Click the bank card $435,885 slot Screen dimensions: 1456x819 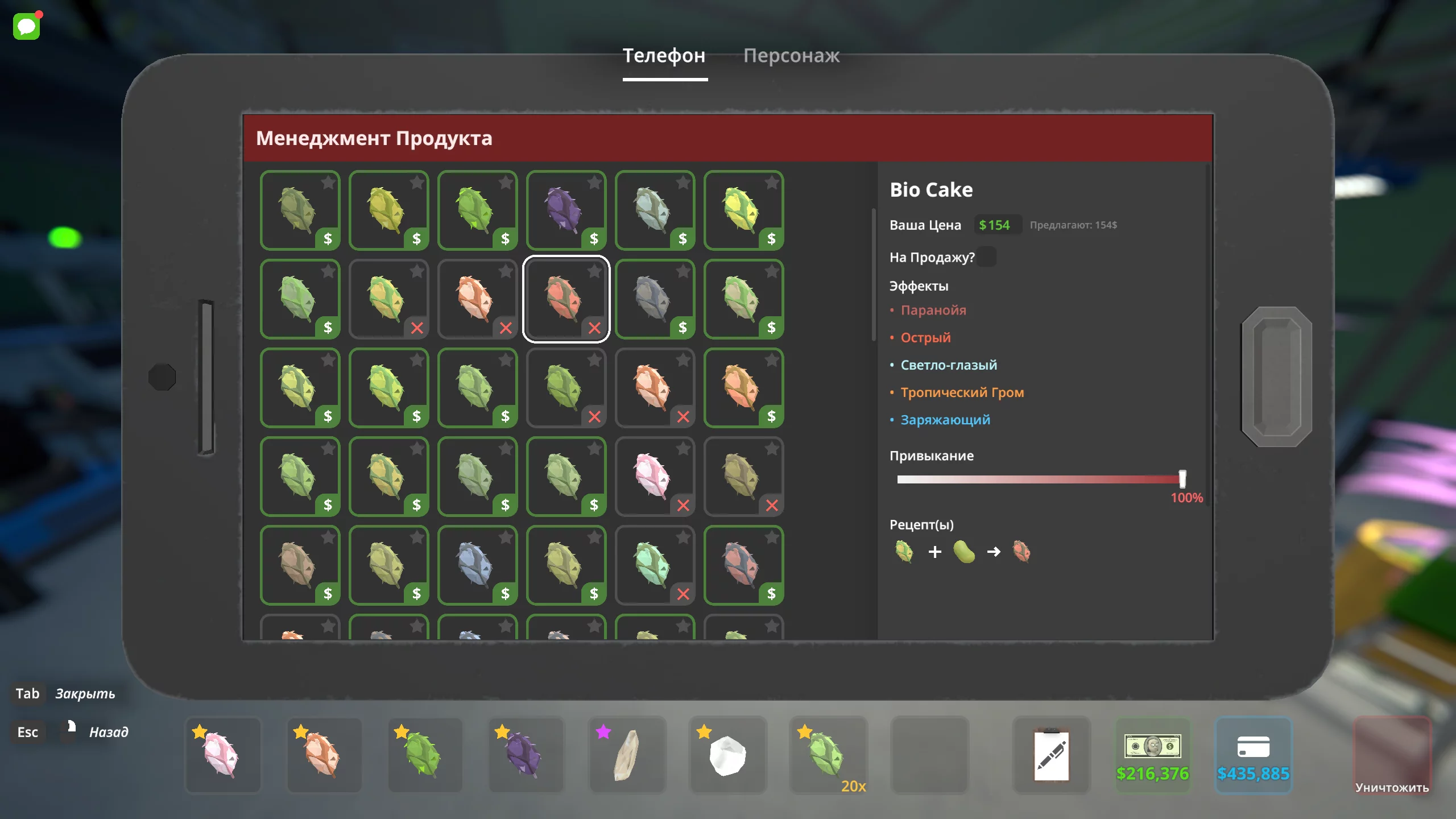[x=1254, y=755]
